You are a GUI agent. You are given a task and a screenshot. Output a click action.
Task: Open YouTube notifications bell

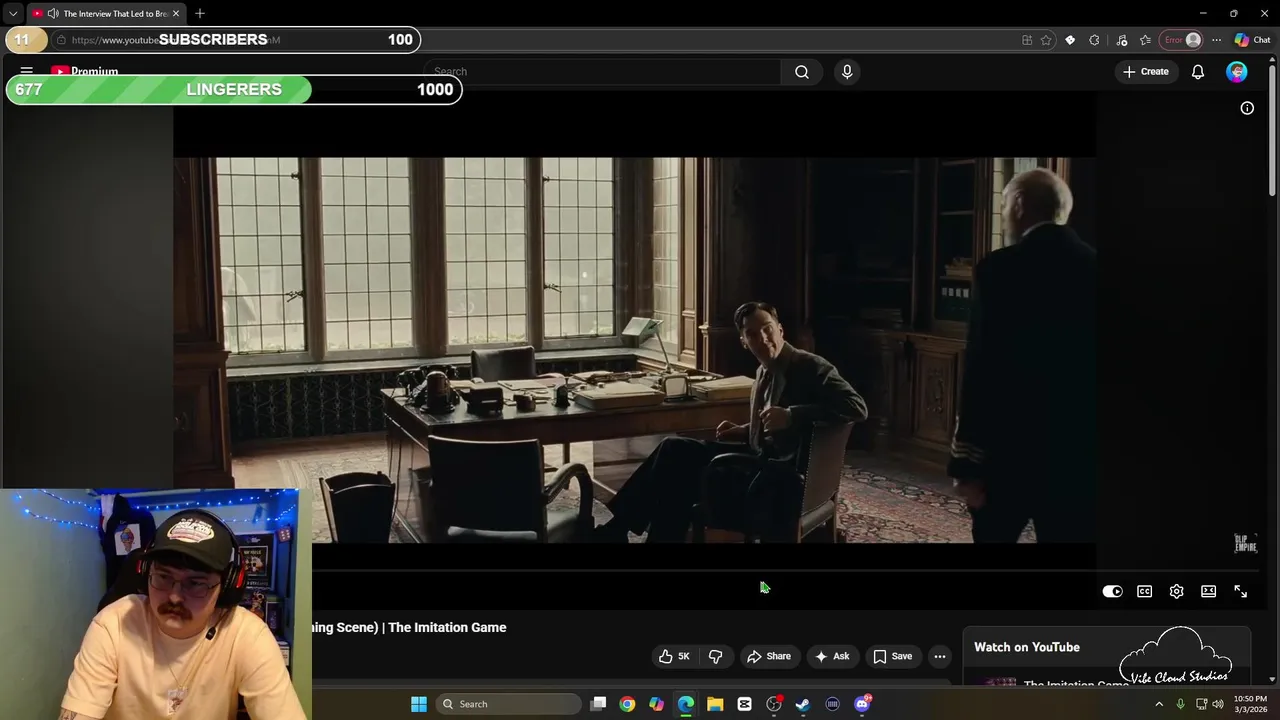point(1198,72)
